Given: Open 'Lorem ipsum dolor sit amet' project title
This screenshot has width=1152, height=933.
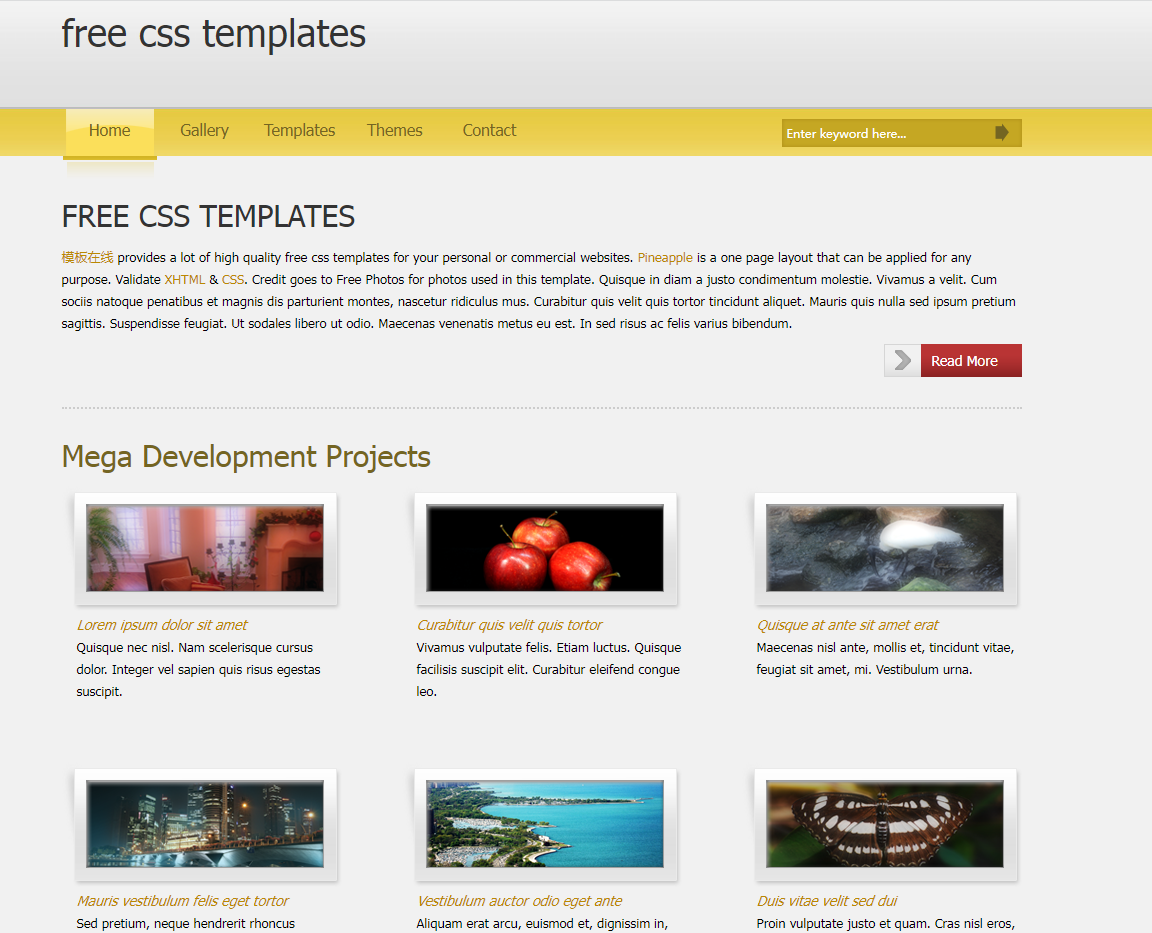Looking at the screenshot, I should click(162, 625).
